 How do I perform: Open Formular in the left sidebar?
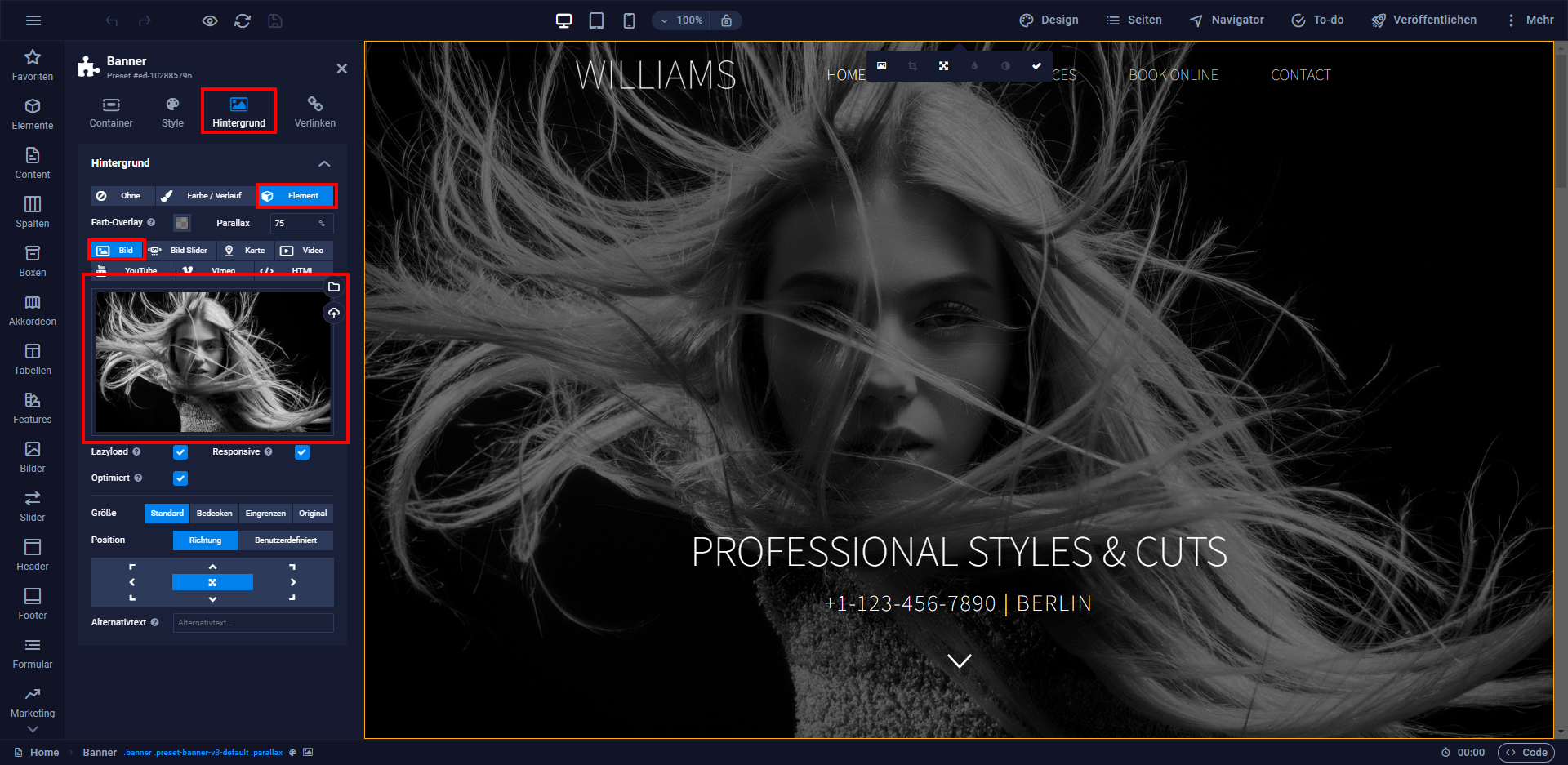tap(33, 653)
